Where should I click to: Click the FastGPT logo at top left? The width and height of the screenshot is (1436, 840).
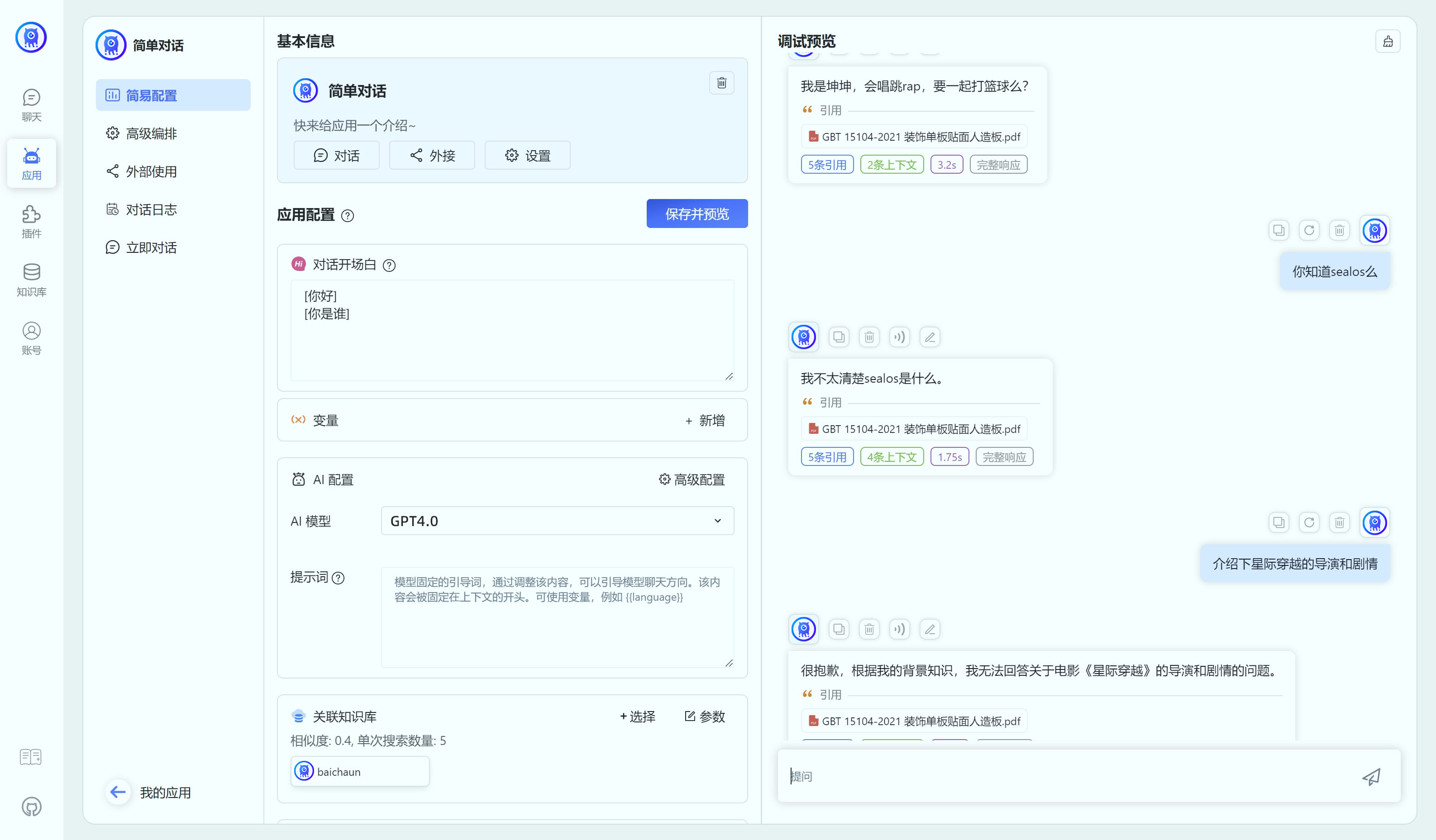(x=31, y=38)
